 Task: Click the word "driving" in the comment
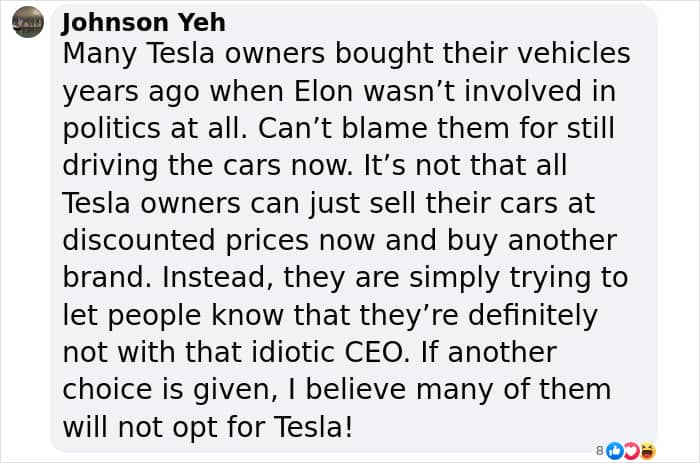click(x=105, y=167)
